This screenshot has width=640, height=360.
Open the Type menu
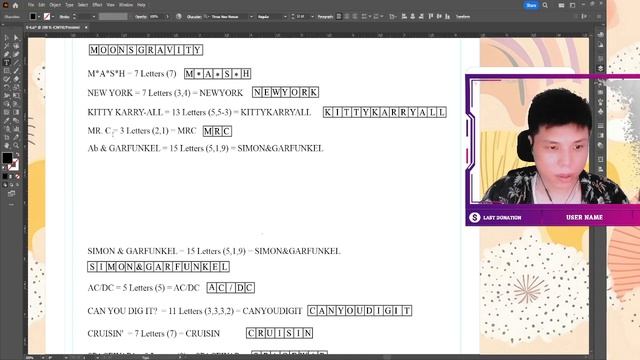click(x=69, y=5)
